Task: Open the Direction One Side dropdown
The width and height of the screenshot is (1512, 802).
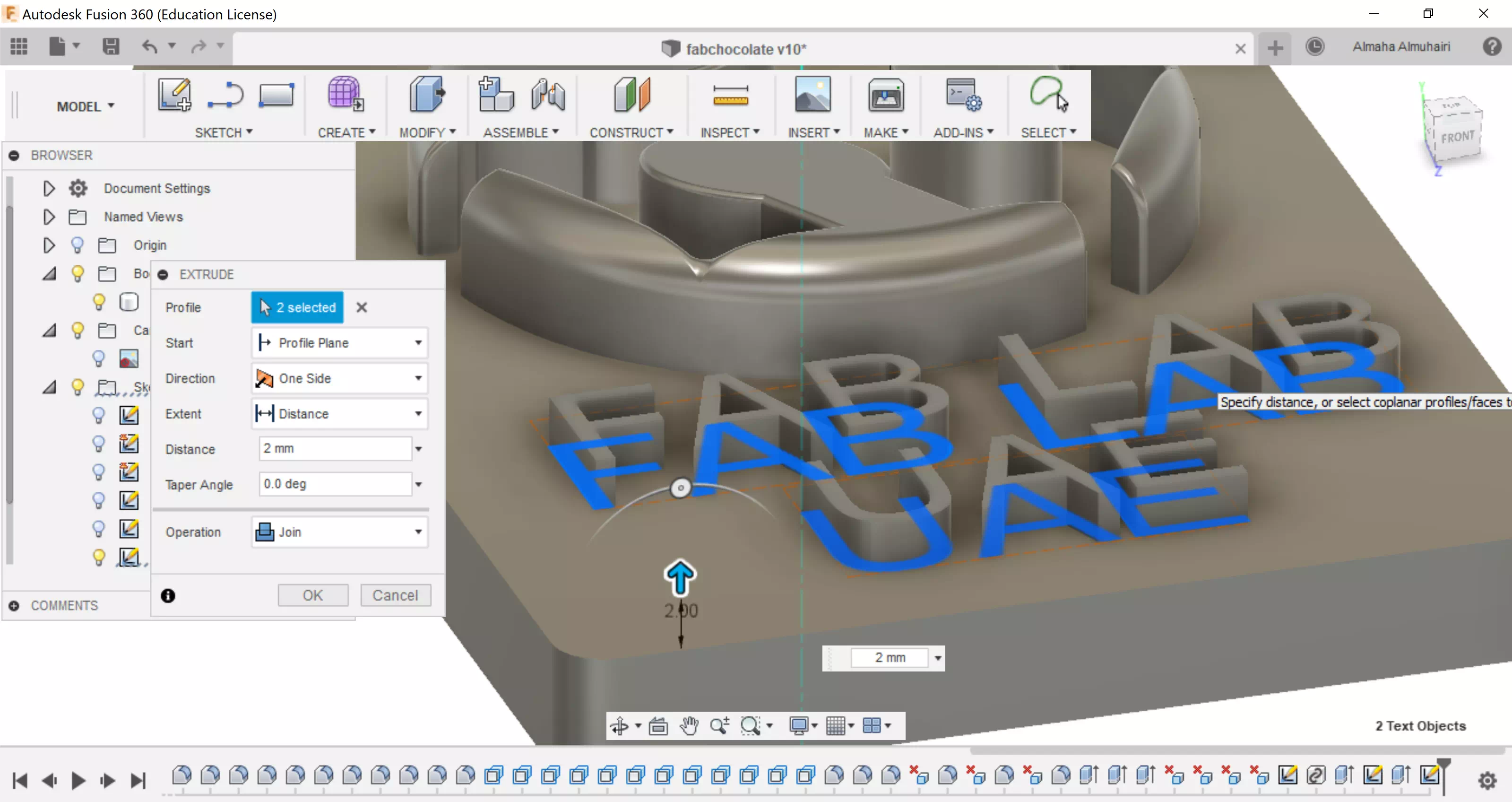Action: pyautogui.click(x=339, y=378)
